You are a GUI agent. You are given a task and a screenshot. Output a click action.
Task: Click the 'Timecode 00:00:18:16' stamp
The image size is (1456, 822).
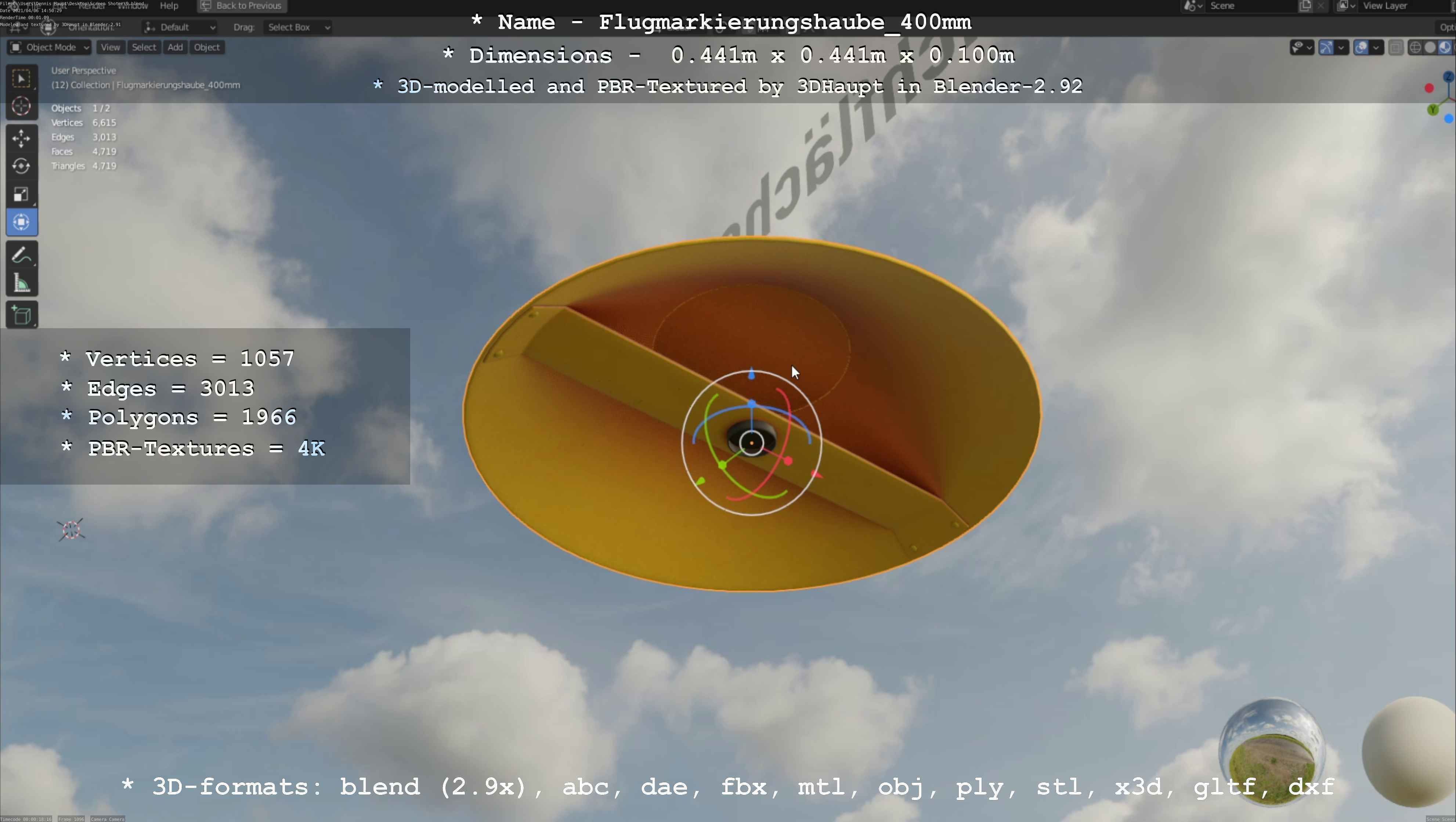(26, 819)
